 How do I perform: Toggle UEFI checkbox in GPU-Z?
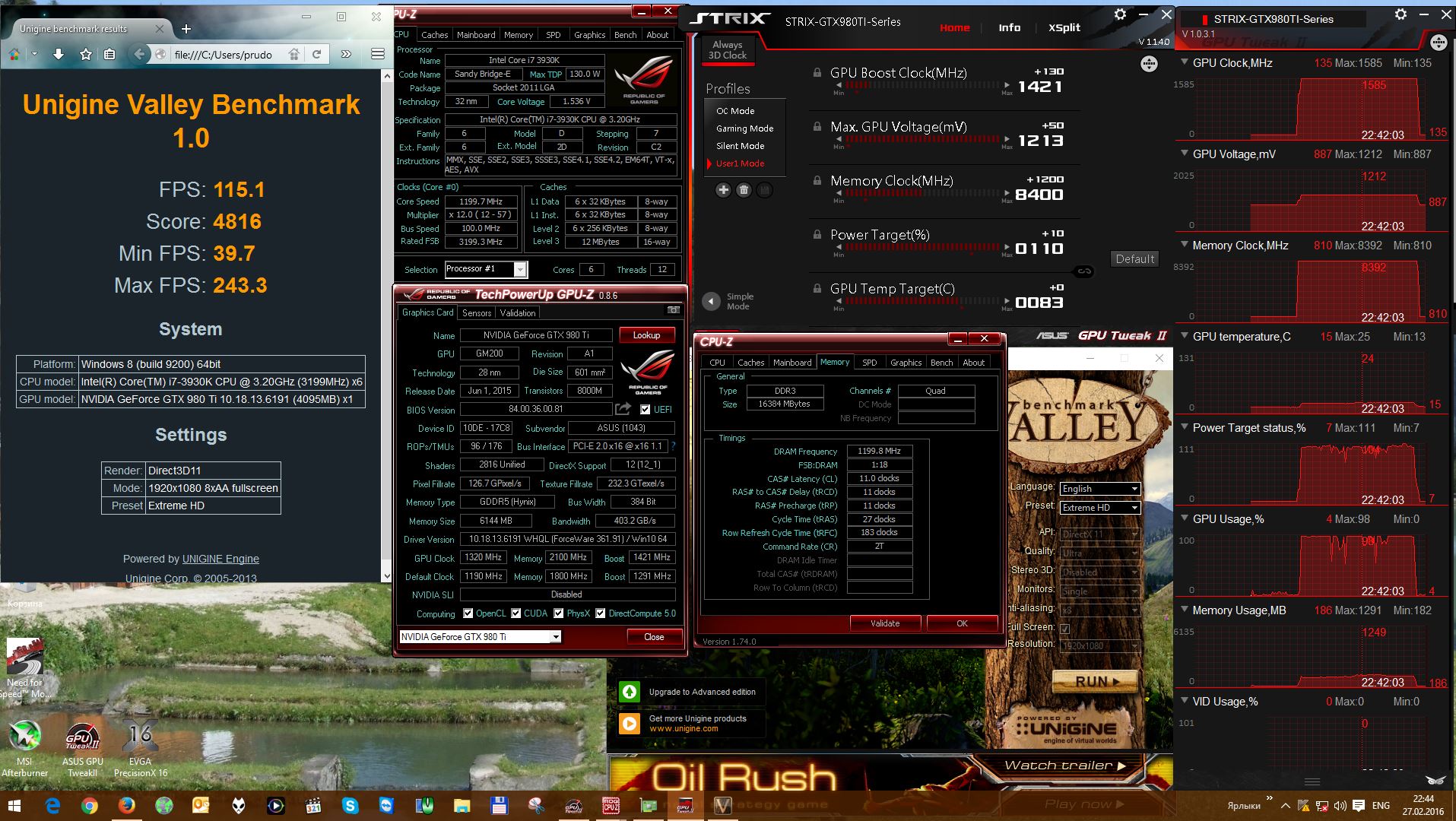tap(646, 410)
